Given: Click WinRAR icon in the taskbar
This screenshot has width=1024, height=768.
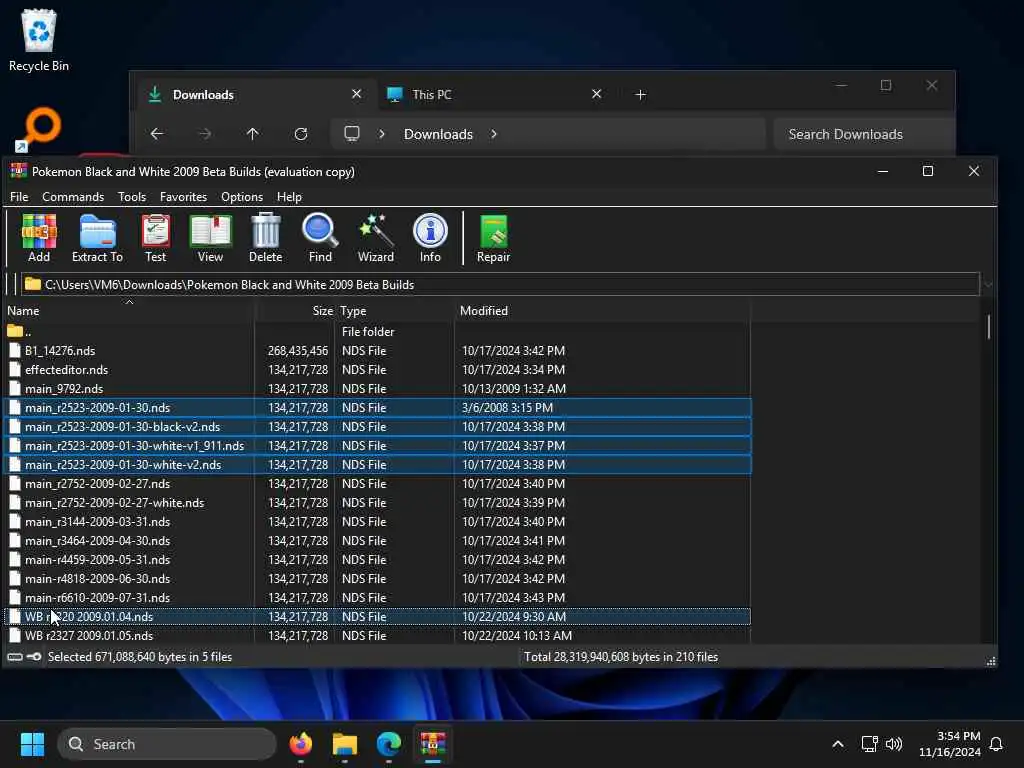Looking at the screenshot, I should coord(433,744).
